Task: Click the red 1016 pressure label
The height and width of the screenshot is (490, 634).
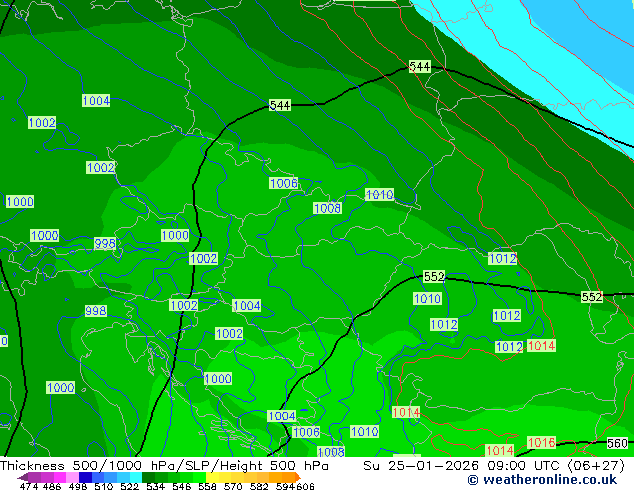Action: (541, 442)
